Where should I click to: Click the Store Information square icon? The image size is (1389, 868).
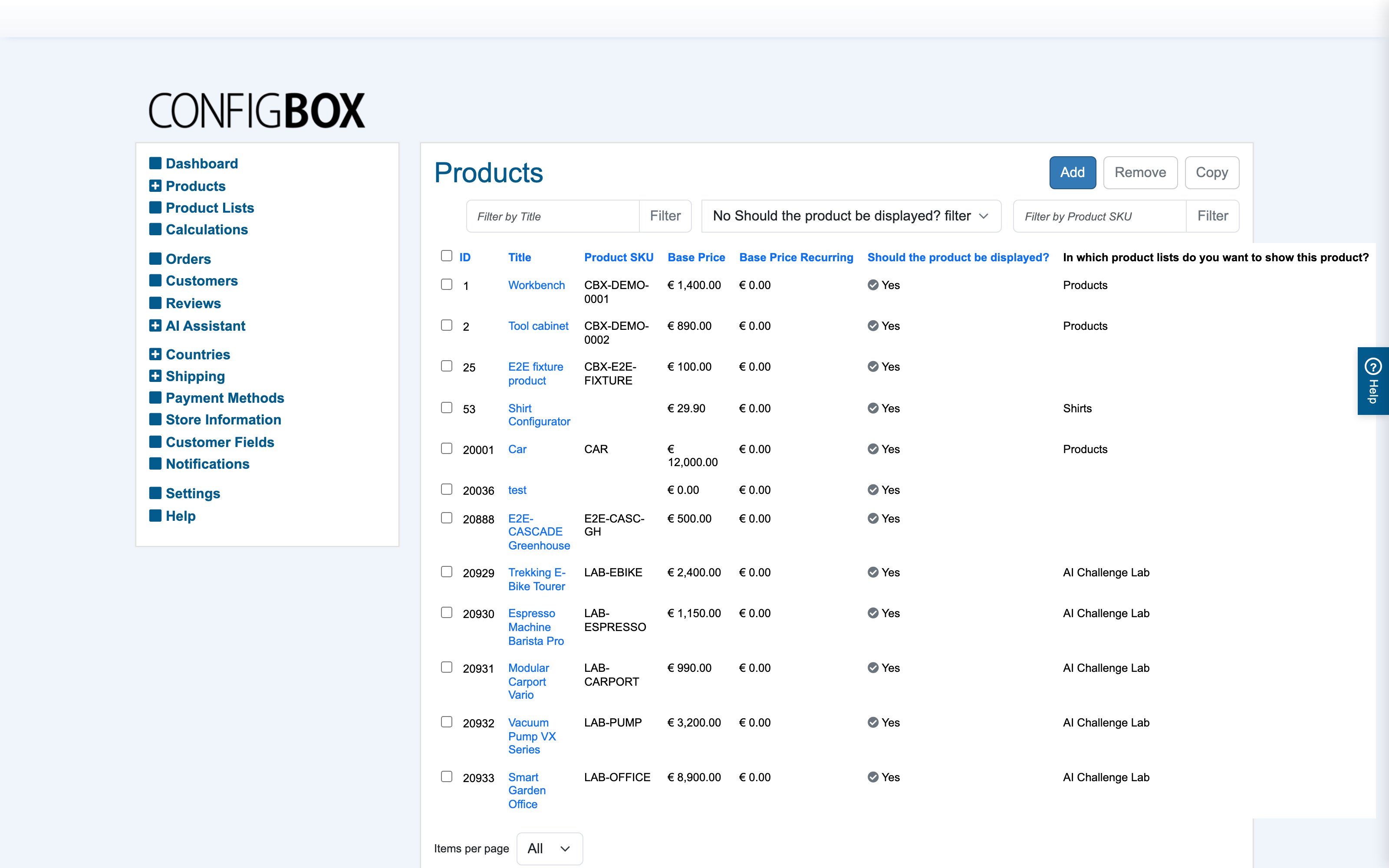coord(155,420)
